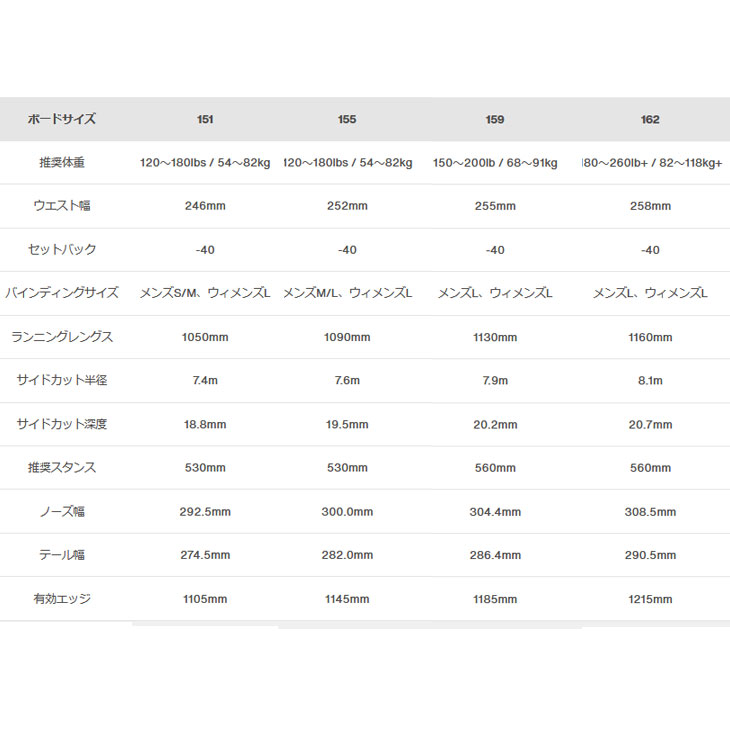Click the 304.4mm nose width value

(x=495, y=512)
